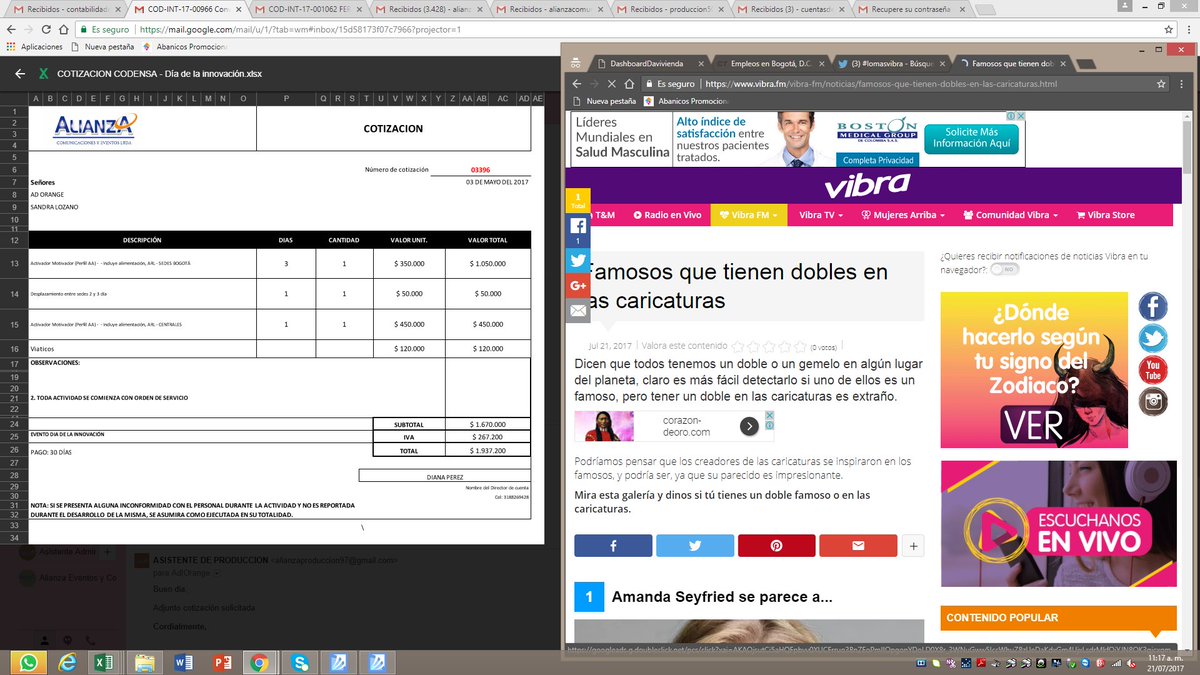Expand the Vibra TV menu

pyautogui.click(x=821, y=215)
